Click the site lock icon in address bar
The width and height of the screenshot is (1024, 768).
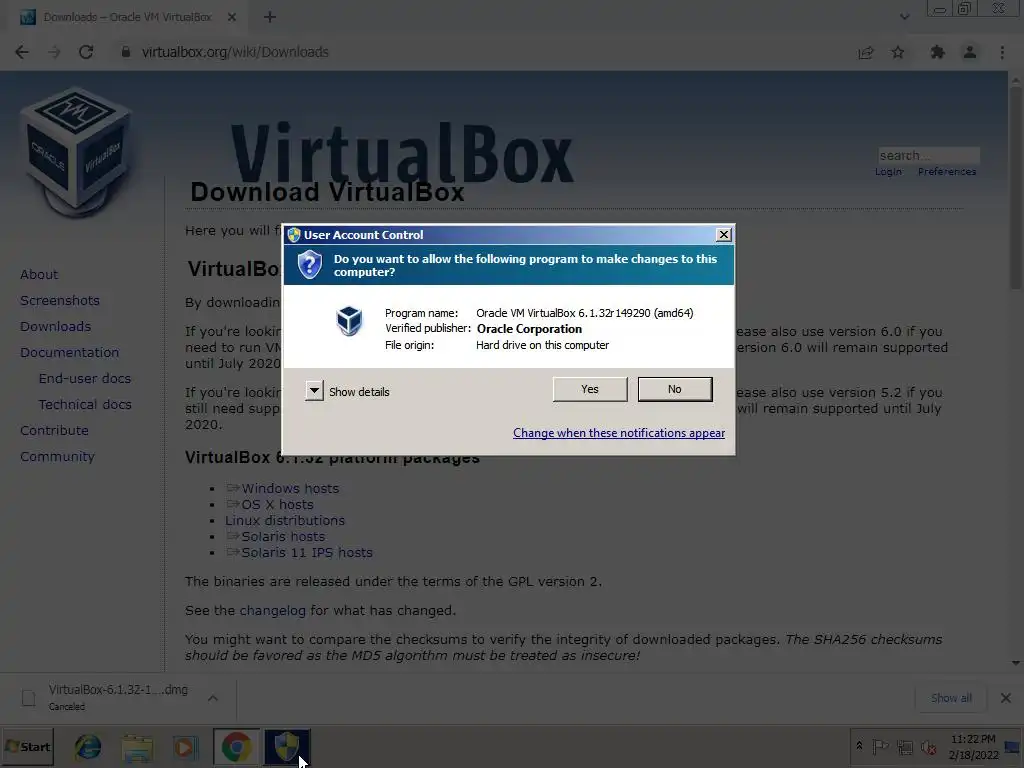point(125,52)
